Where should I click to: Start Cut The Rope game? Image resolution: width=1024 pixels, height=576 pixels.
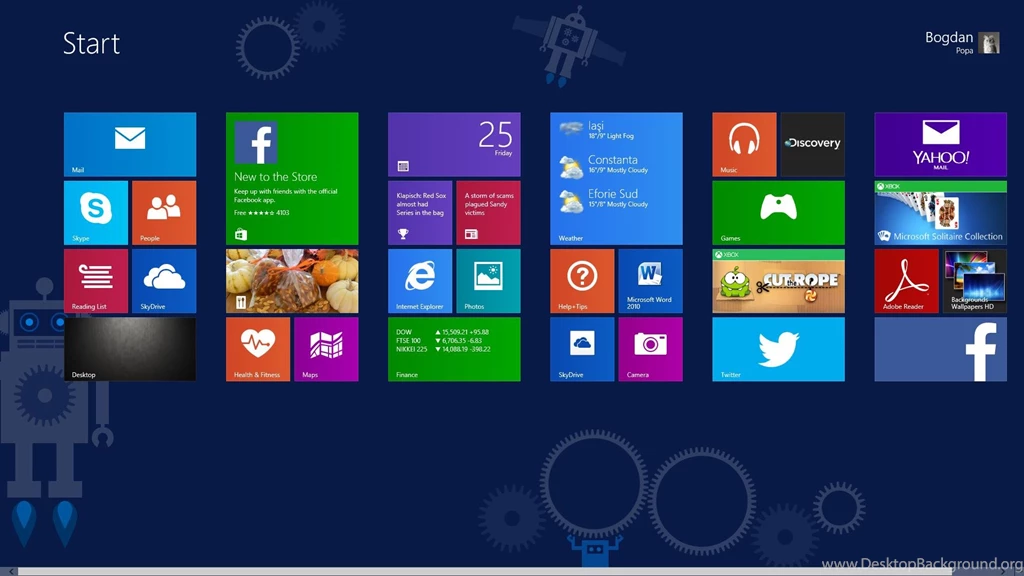tap(778, 282)
